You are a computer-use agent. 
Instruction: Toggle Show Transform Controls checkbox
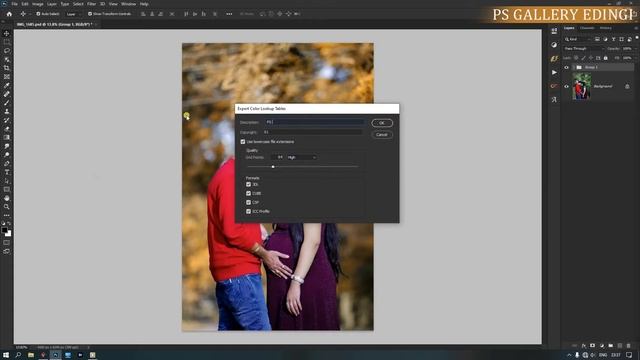click(x=90, y=14)
